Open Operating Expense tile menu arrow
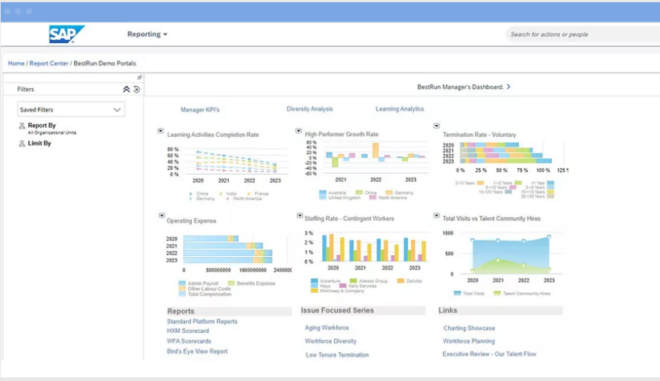The height and width of the screenshot is (381, 660). [x=162, y=216]
